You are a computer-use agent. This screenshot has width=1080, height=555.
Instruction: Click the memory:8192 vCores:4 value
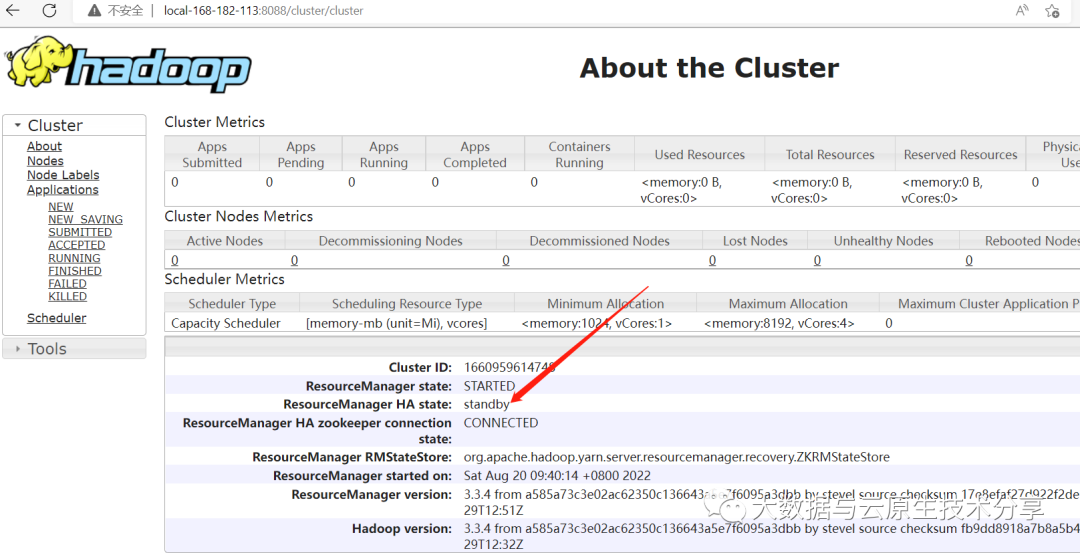(779, 323)
